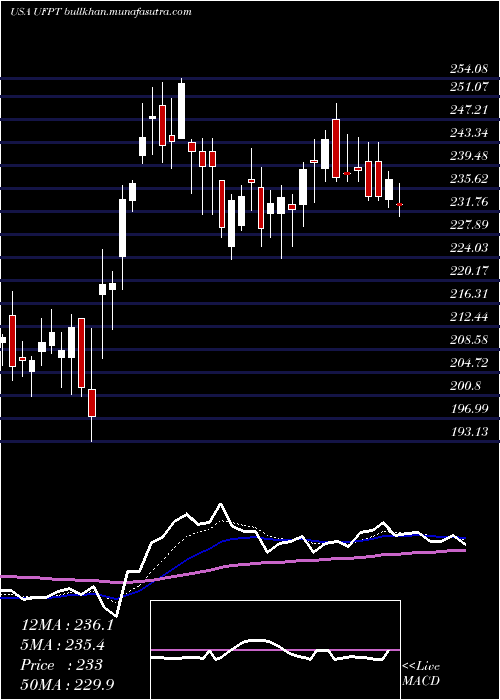This screenshot has width=500, height=700.
Task: Select the 208.58 price label
Action: click(x=467, y=340)
